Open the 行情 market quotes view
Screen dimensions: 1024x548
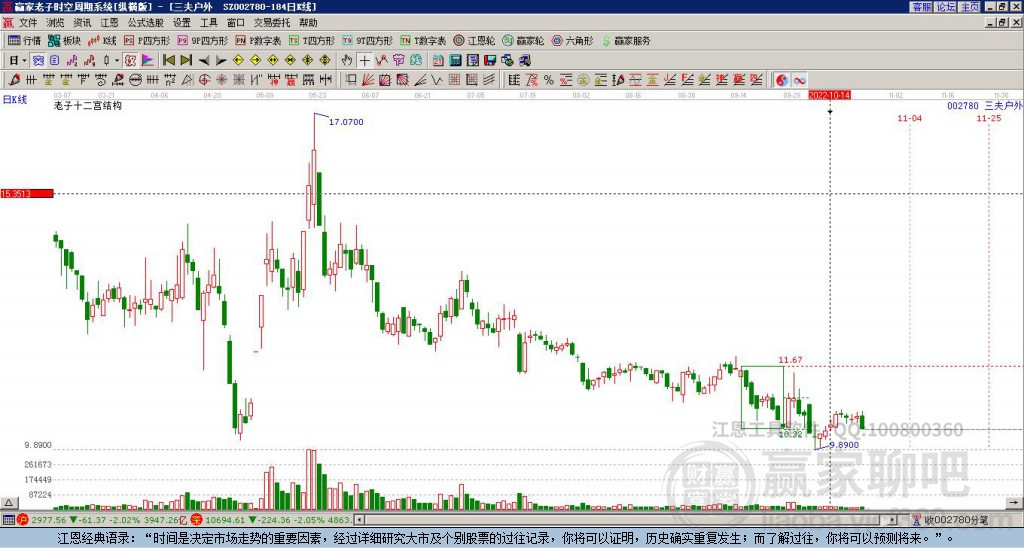(x=24, y=40)
